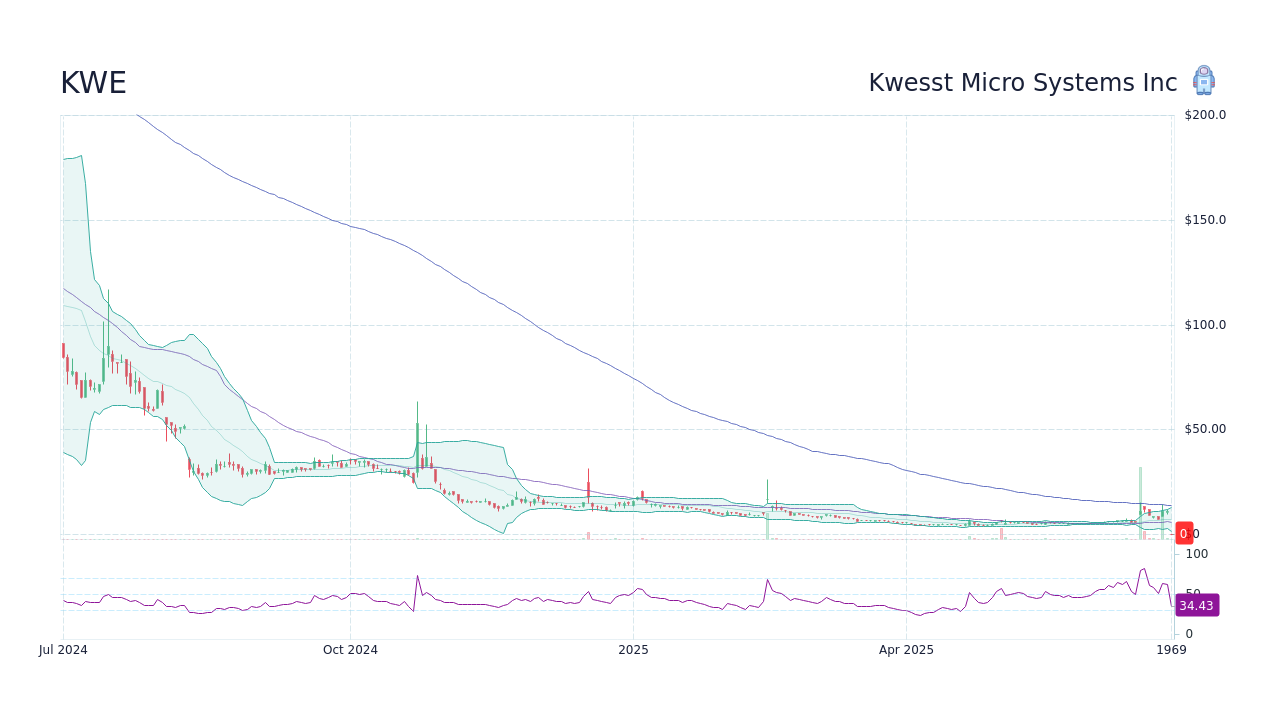Screen dimensions: 1280x720
Task: Click the purple RSI value badge 34.43
Action: [1196, 605]
